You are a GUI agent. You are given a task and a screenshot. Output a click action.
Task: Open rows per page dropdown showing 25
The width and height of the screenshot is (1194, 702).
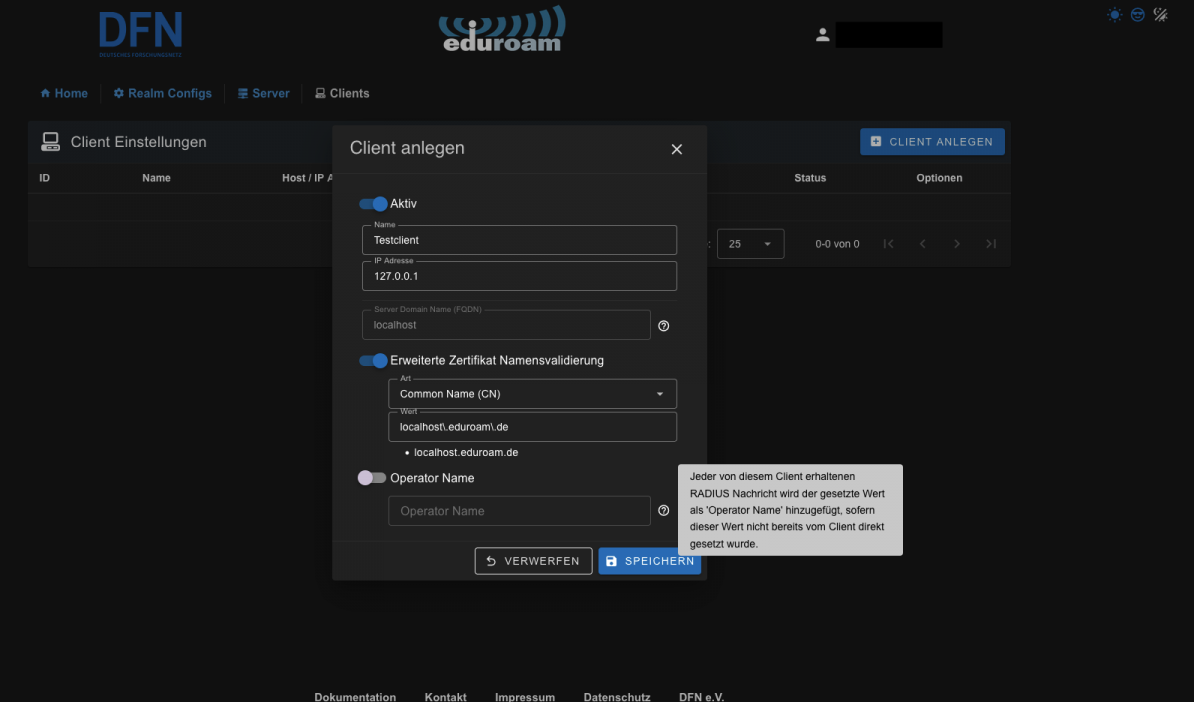750,244
